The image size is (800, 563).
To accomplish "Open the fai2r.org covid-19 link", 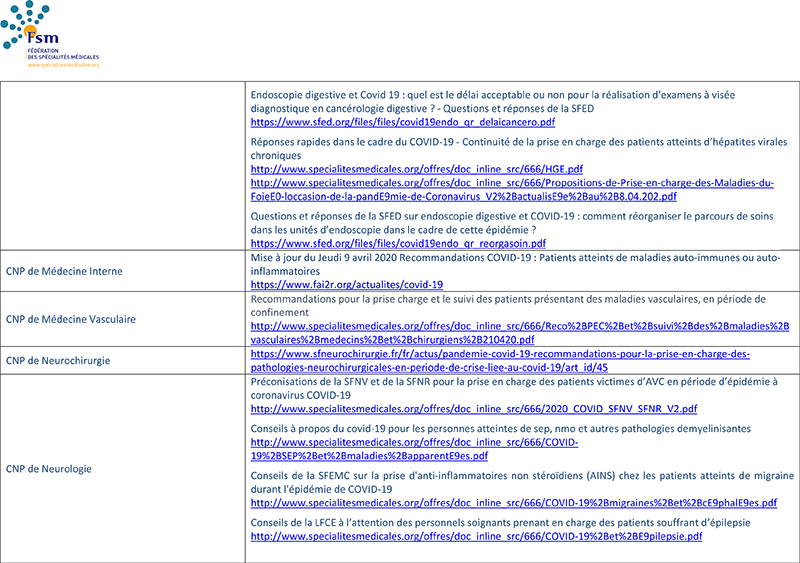I will [346, 284].
